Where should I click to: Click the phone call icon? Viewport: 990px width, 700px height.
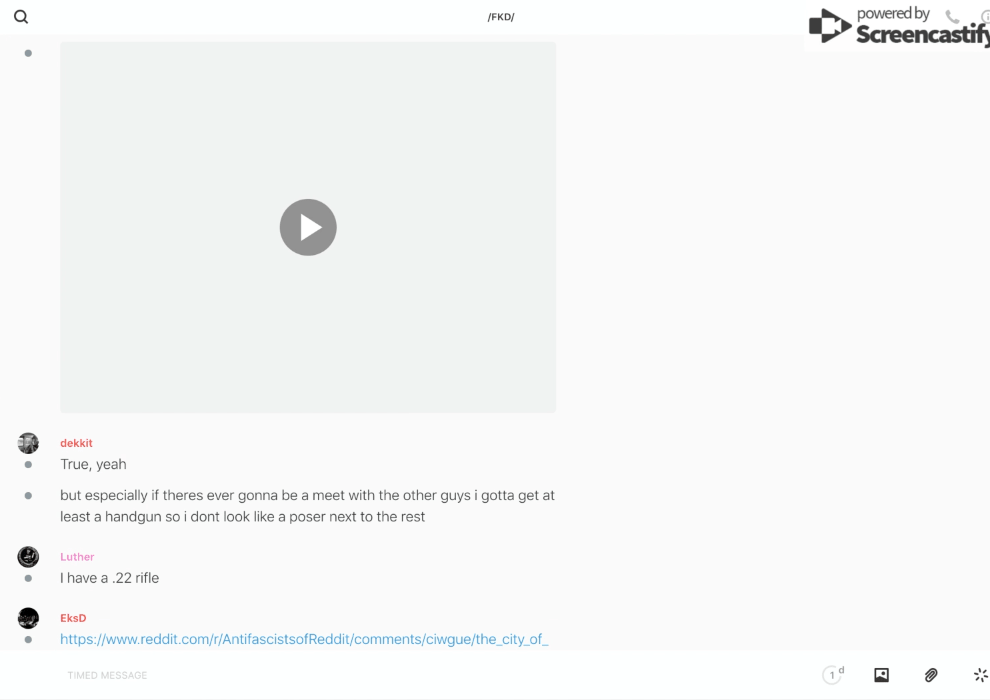[952, 17]
